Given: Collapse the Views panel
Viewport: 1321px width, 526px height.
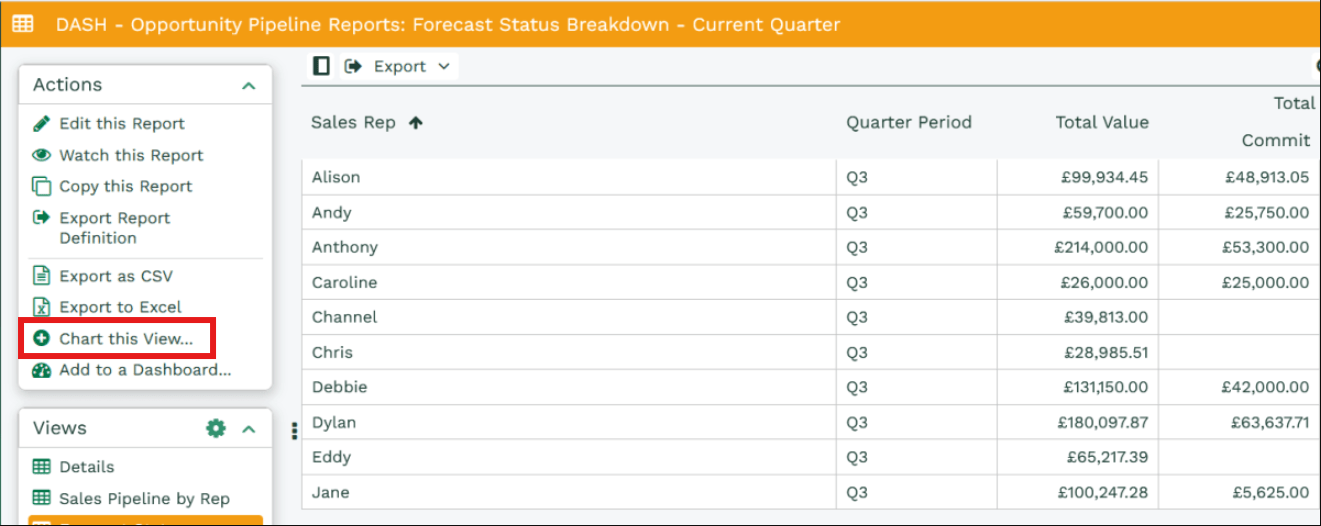Looking at the screenshot, I should (249, 429).
